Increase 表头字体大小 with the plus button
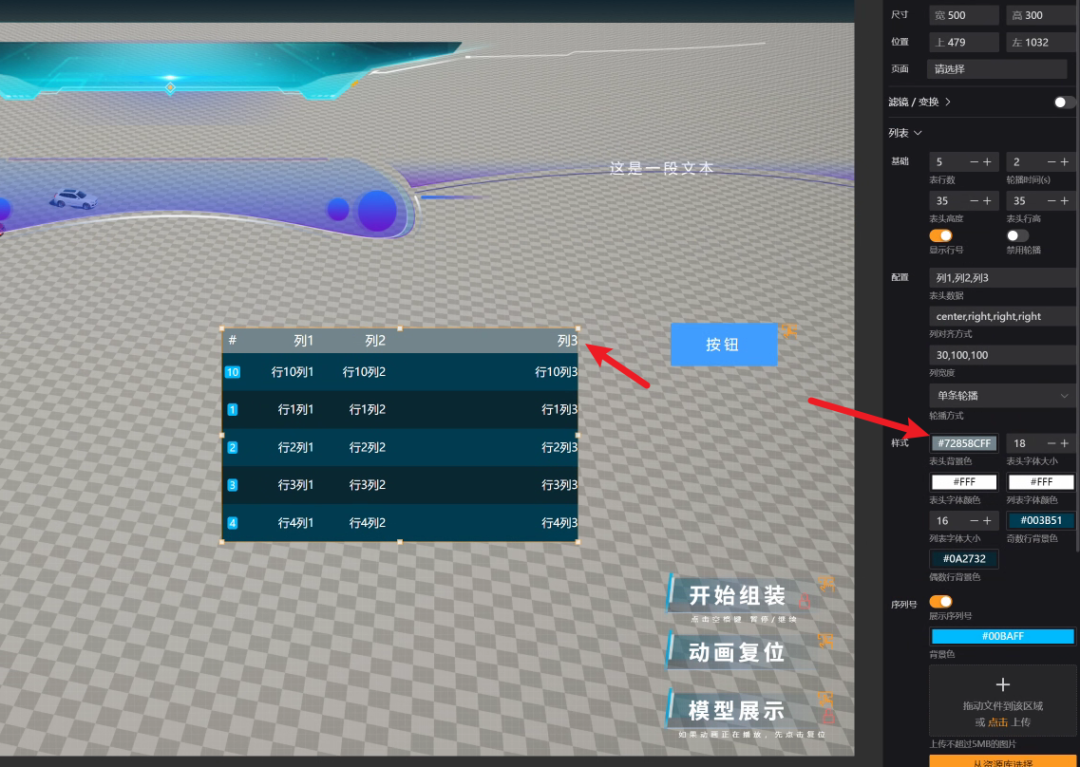 (1064, 443)
